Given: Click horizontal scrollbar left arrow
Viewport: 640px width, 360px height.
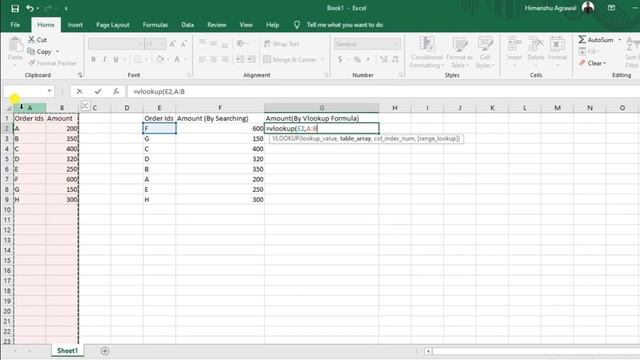Looking at the screenshot, I should [428, 351].
